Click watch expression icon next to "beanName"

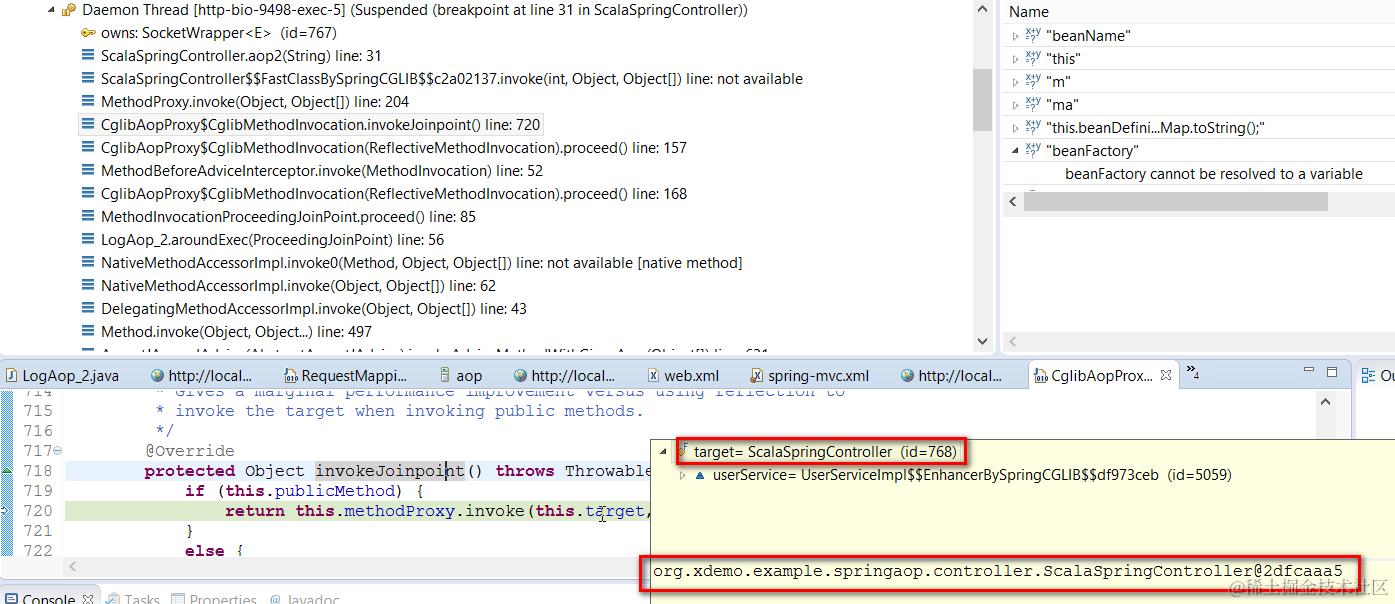pyautogui.click(x=1033, y=35)
